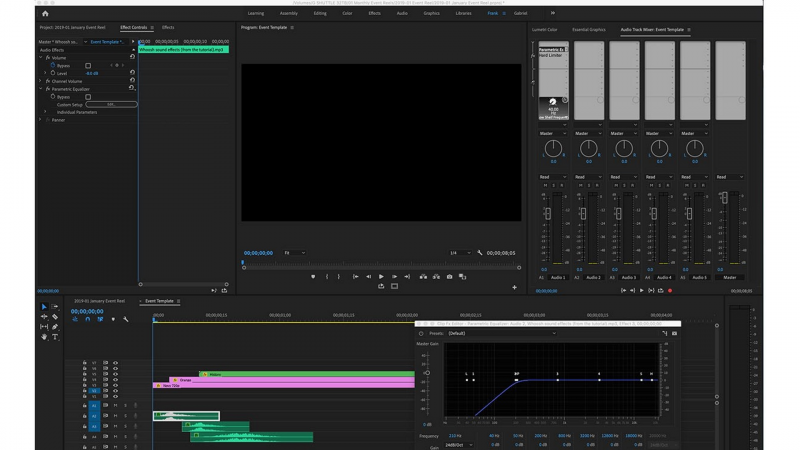
Task: Click the Edit button for Custom Setup
Action: (x=110, y=104)
